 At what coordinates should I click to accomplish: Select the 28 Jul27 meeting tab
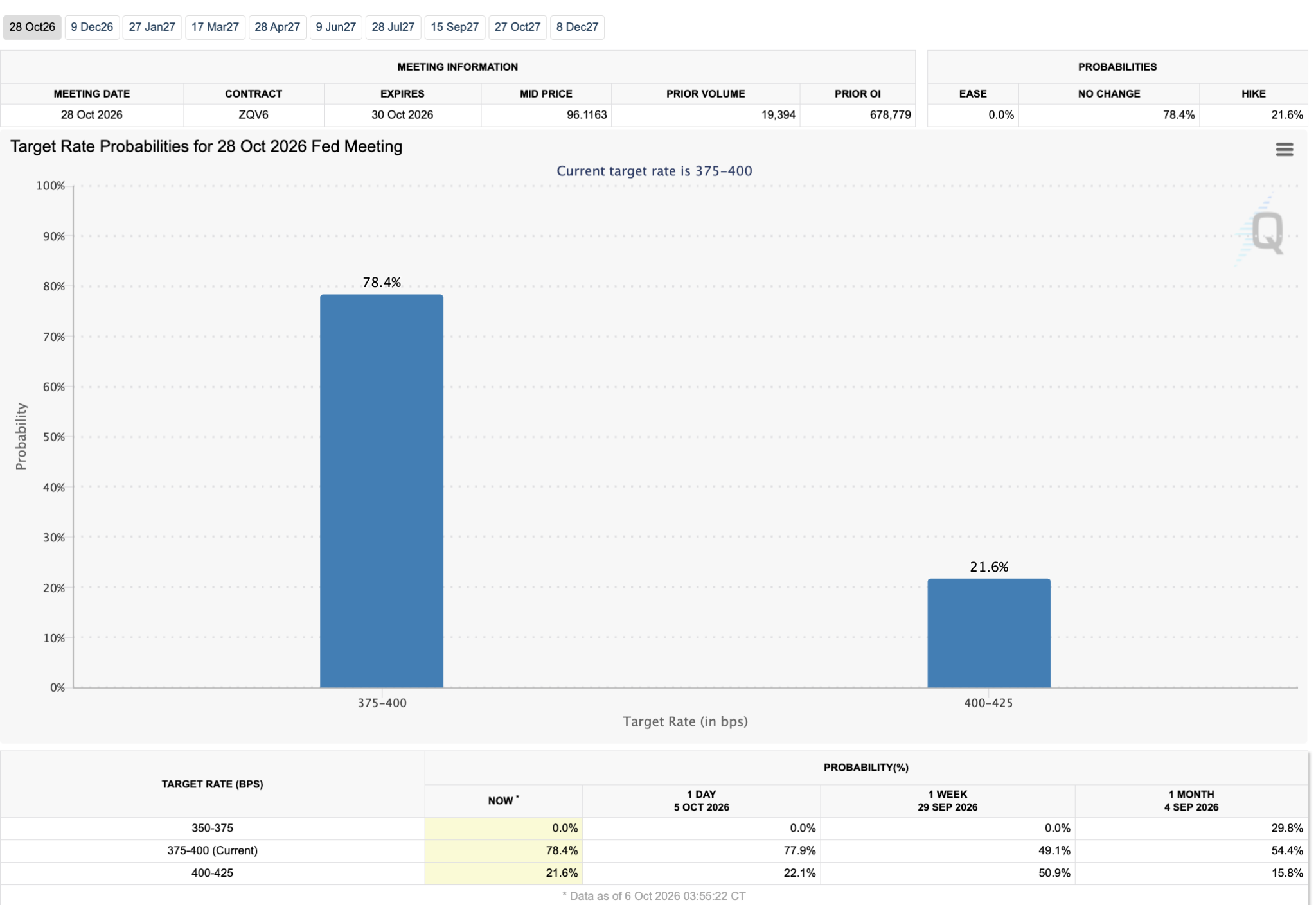click(393, 27)
